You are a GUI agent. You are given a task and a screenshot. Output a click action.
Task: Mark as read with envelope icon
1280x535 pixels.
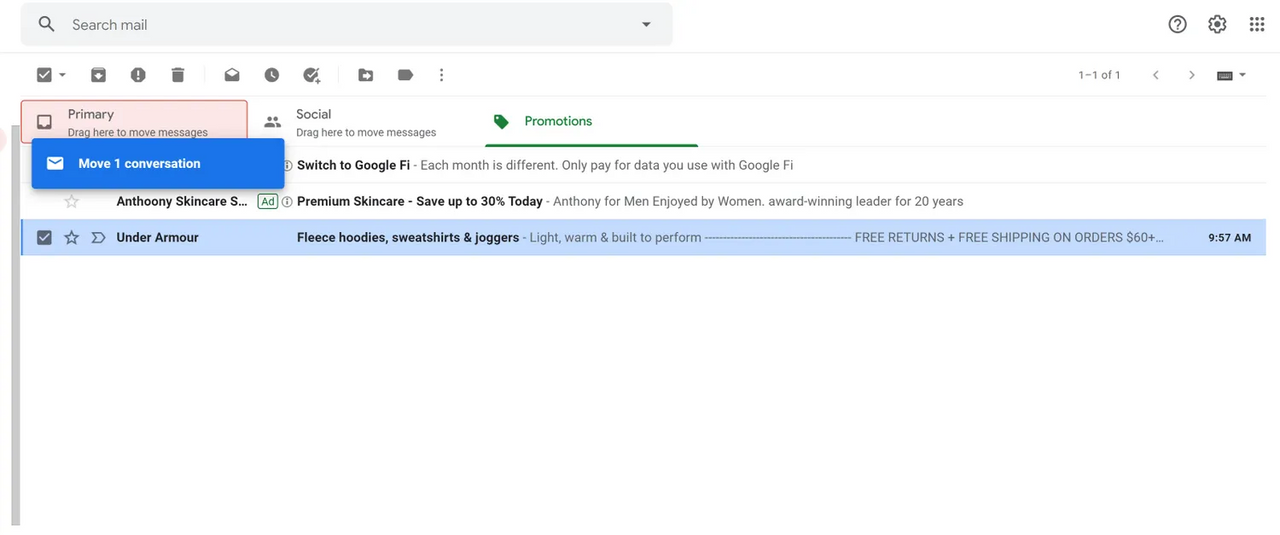tap(232, 75)
